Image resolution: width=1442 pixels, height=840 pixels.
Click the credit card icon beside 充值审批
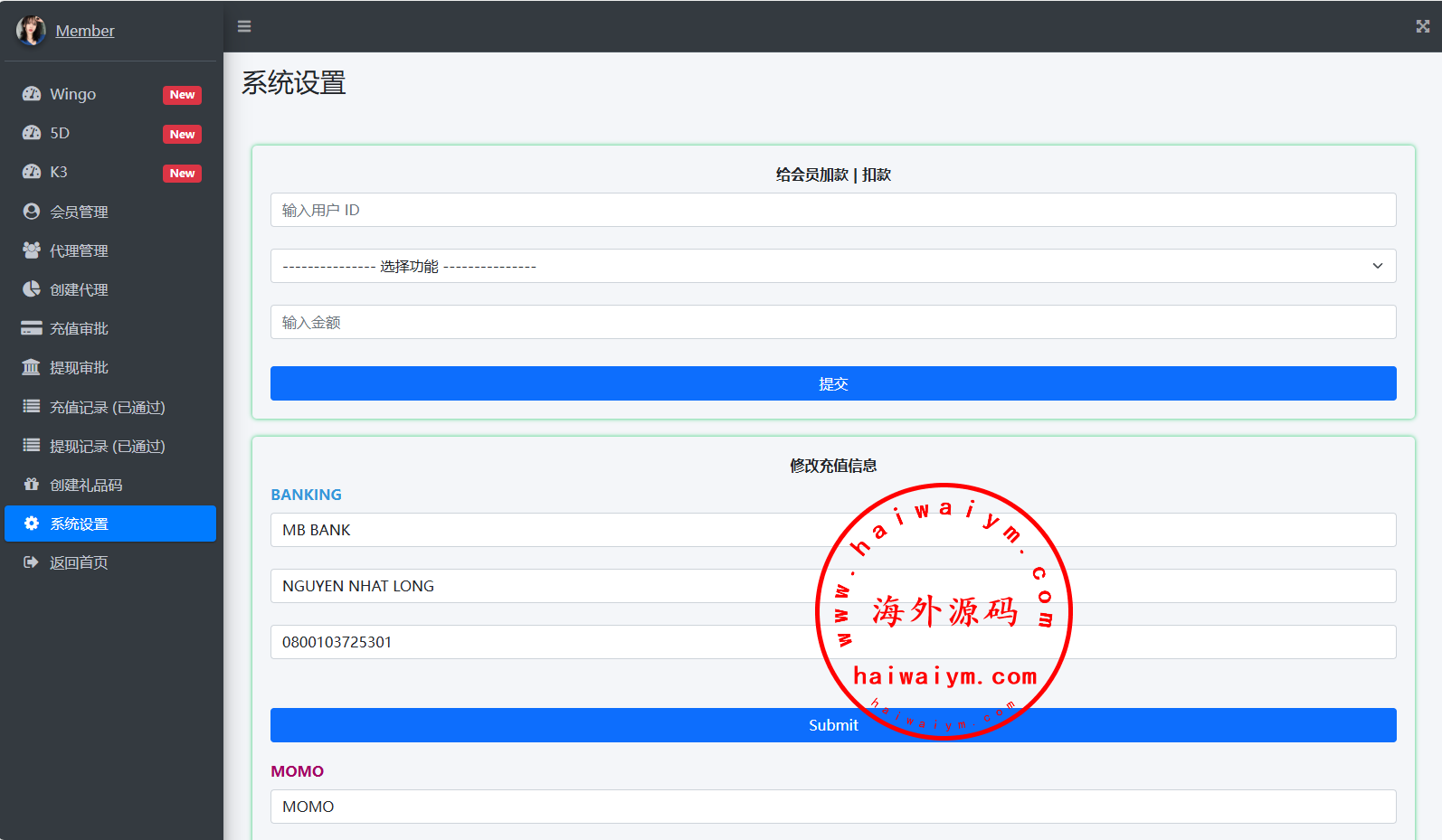pyautogui.click(x=32, y=328)
